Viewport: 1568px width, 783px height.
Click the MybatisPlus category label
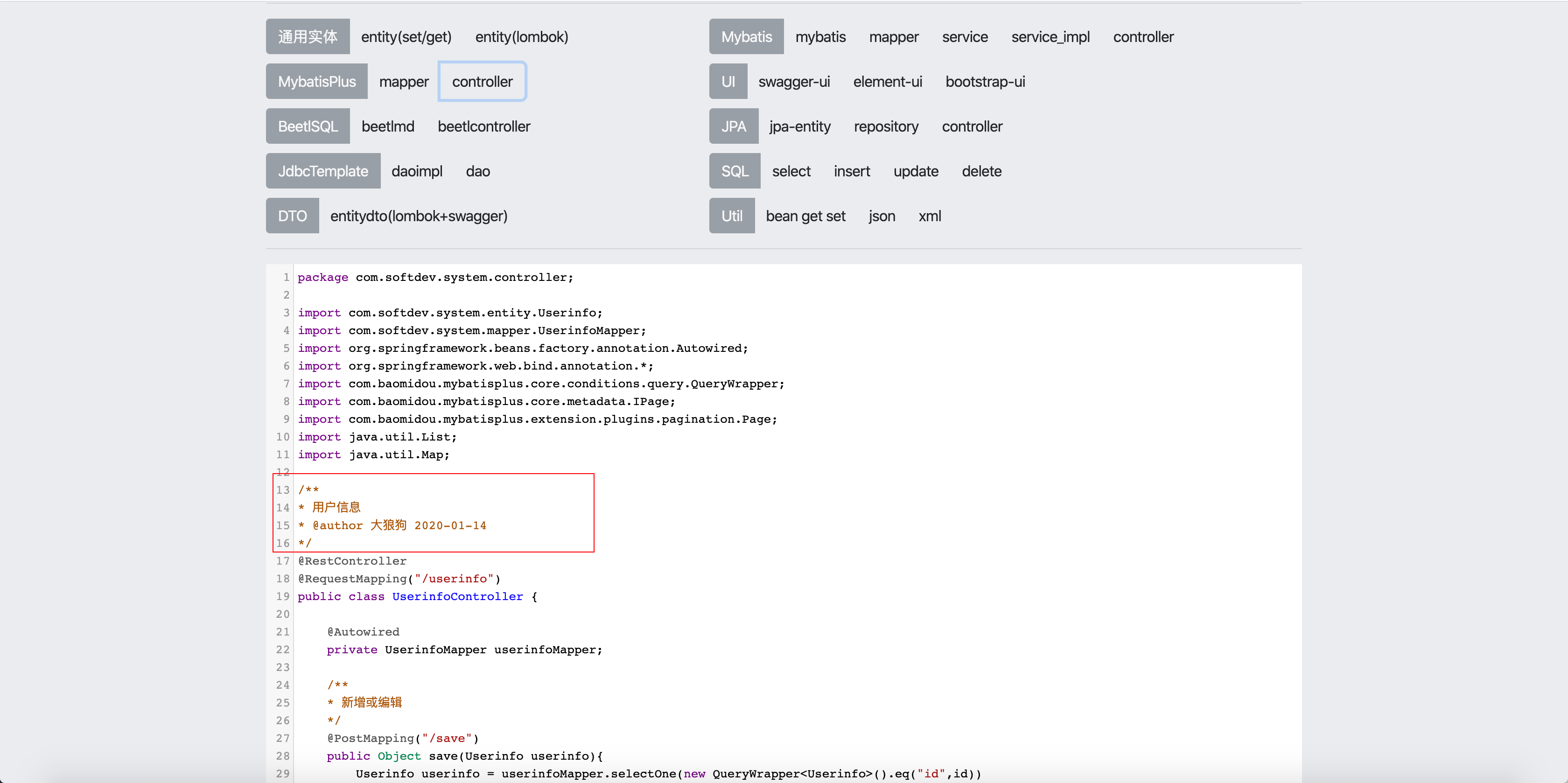point(316,82)
